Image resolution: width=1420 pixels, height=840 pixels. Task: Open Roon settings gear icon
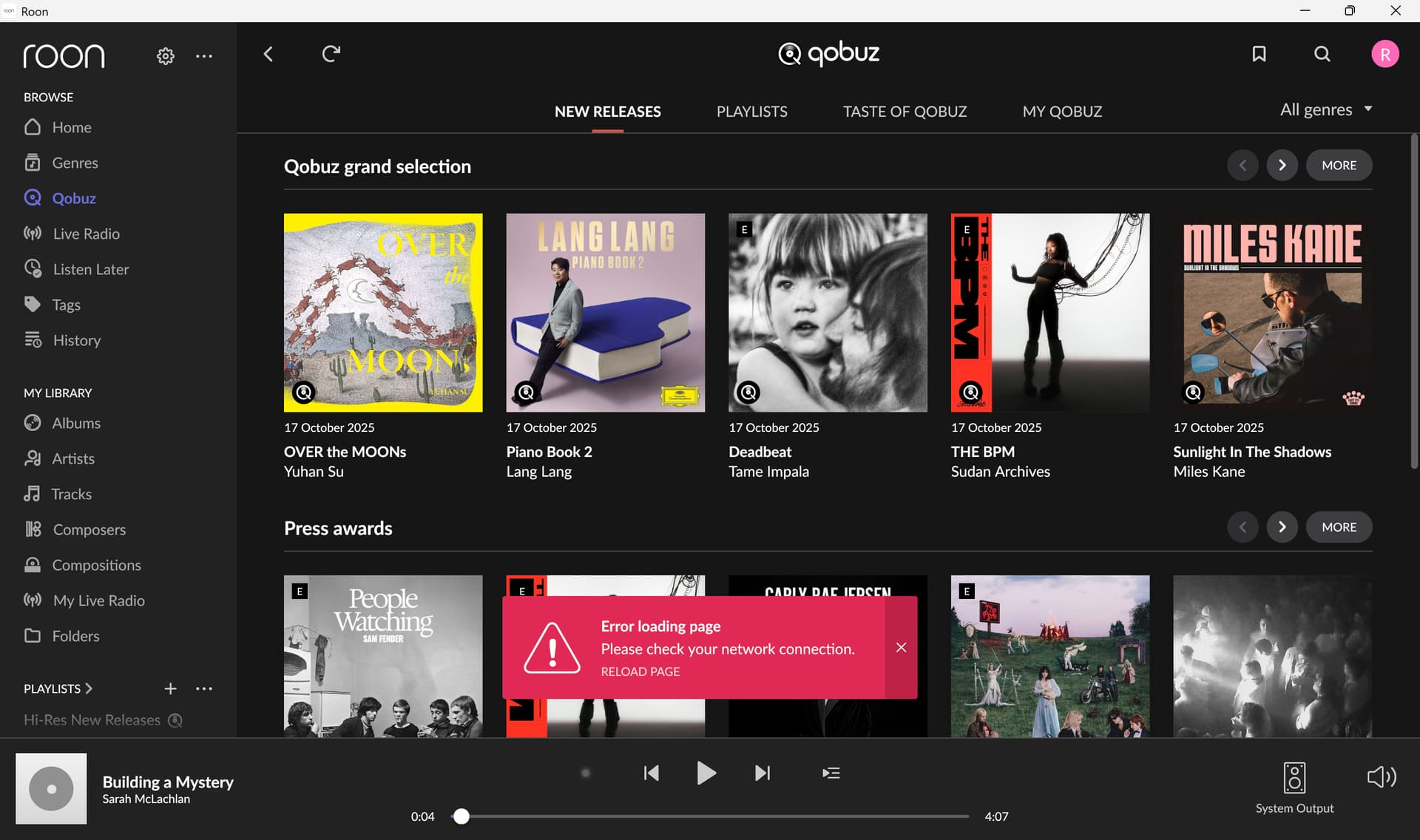[x=165, y=56]
